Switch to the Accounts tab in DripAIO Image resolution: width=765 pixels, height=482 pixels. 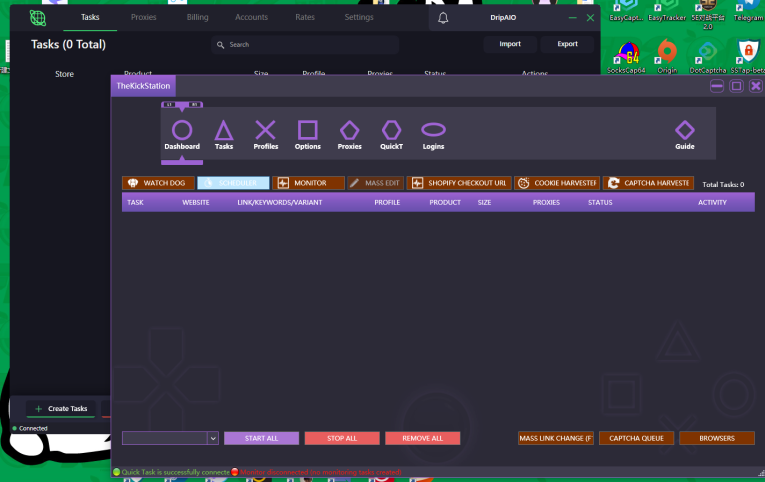(251, 17)
